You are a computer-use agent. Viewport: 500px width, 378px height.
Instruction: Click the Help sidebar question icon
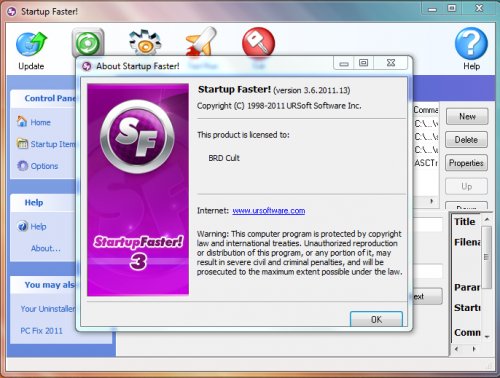click(22, 226)
